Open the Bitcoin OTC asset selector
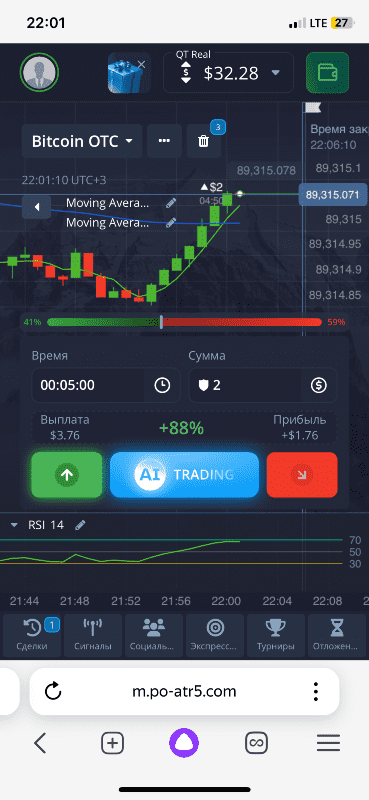369x800 pixels. coord(82,141)
